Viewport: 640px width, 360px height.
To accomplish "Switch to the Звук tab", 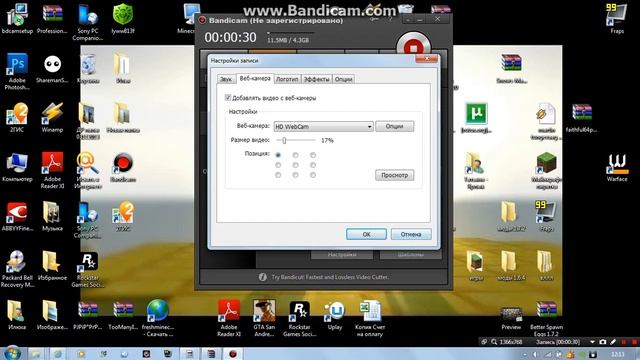I will [226, 79].
